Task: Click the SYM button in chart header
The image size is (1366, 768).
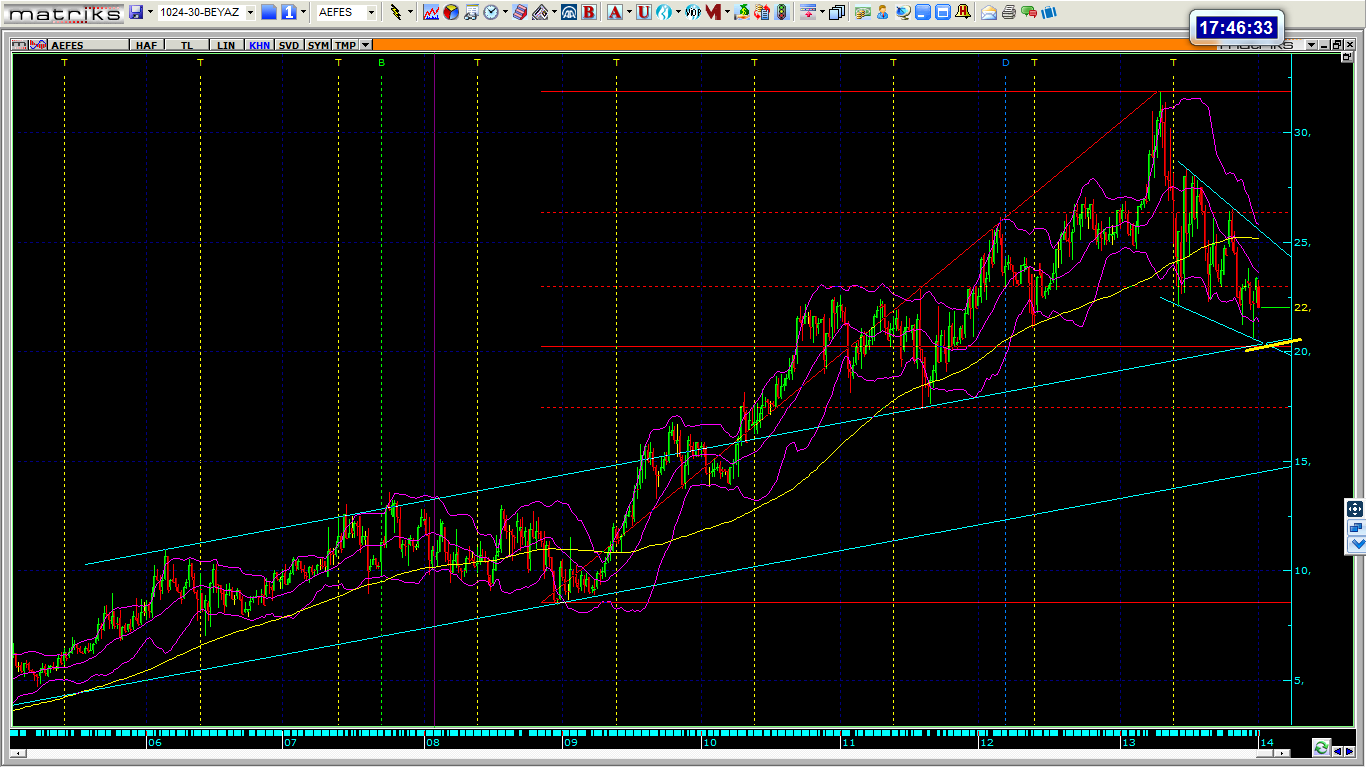Action: (318, 45)
